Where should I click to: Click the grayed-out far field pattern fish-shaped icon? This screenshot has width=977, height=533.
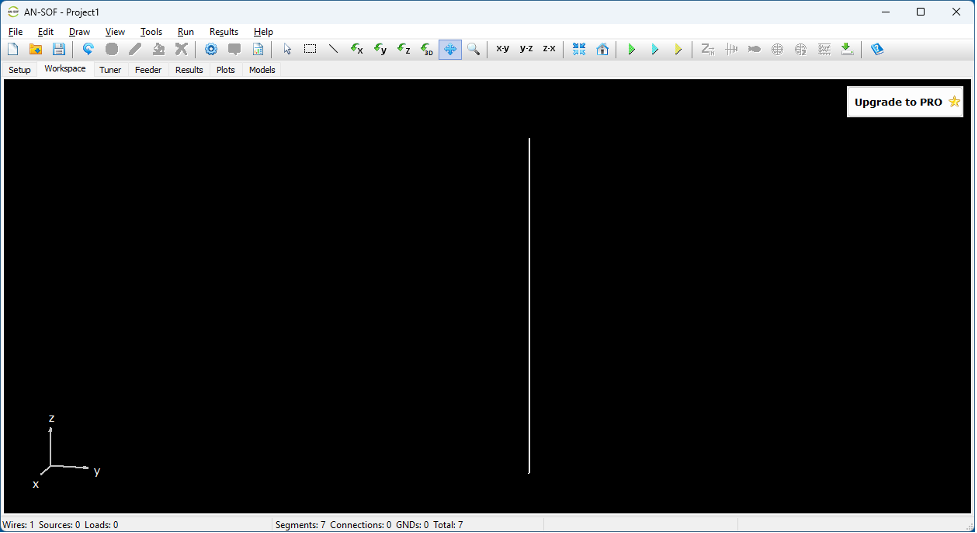[x=754, y=49]
